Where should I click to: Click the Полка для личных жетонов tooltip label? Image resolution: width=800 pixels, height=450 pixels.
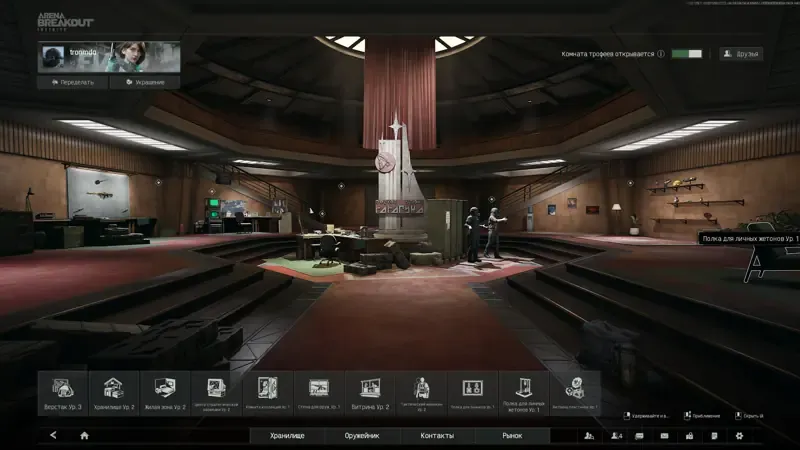[x=750, y=238]
